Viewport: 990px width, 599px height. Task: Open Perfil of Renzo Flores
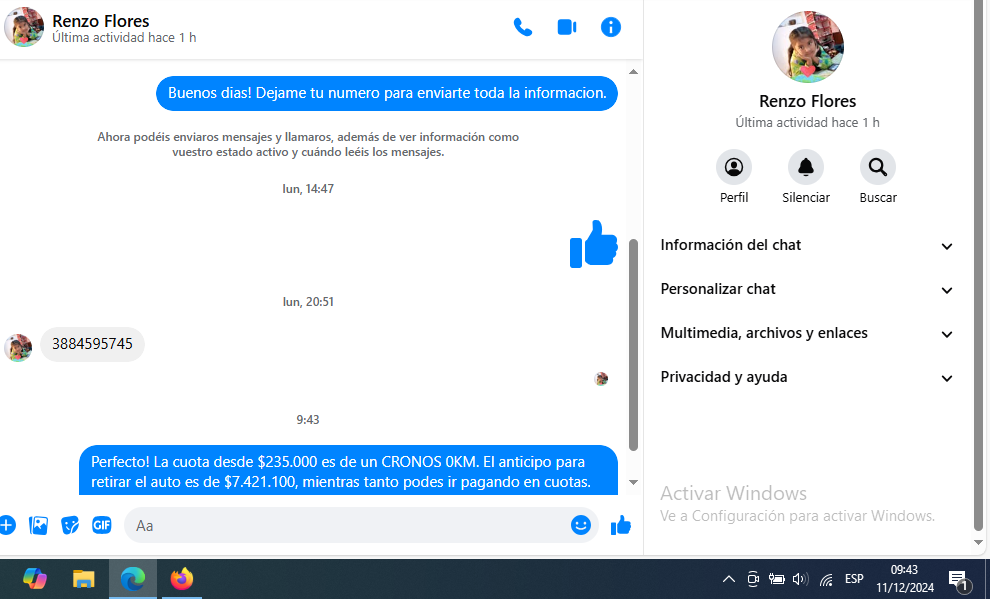[734, 167]
